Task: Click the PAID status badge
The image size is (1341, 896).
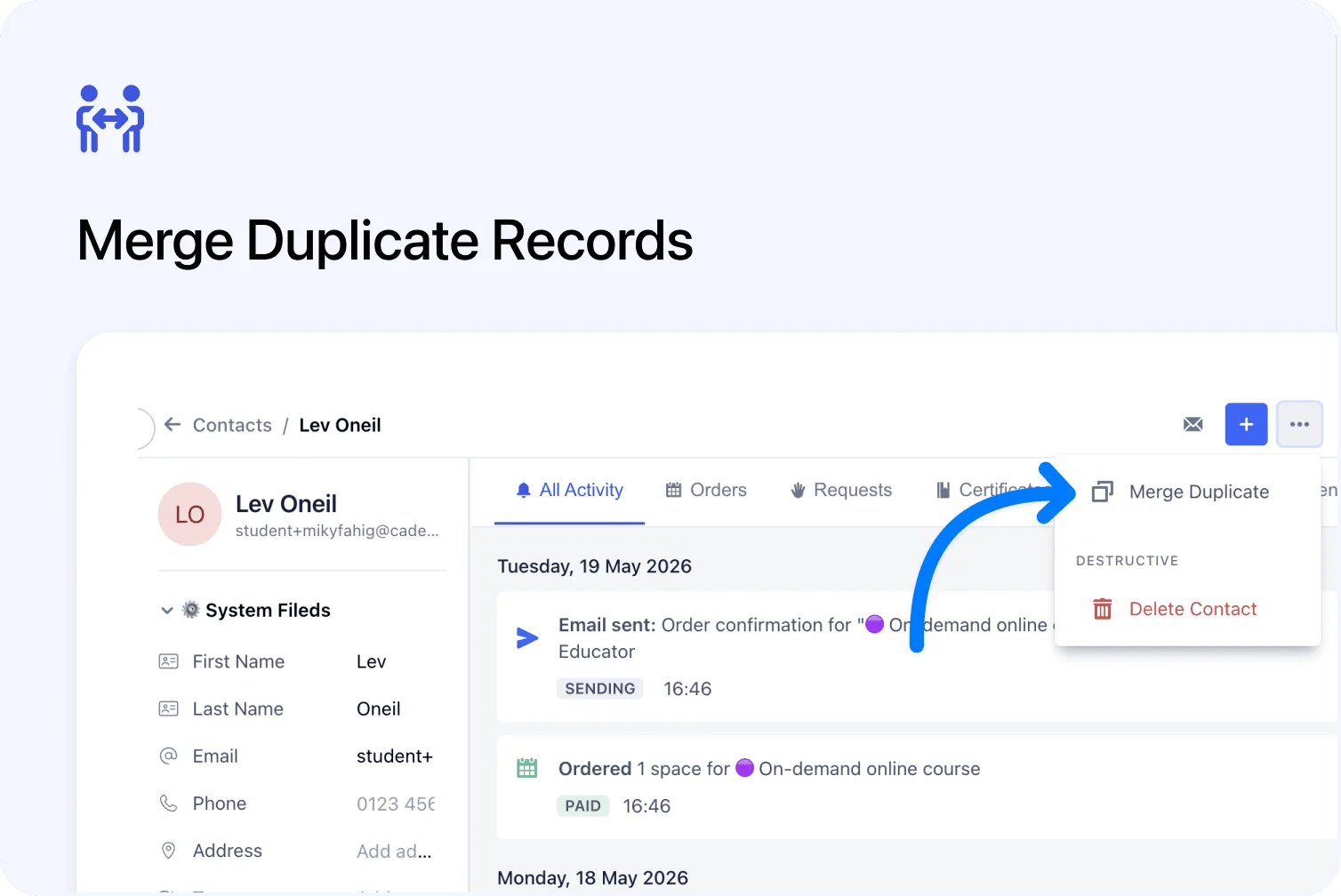Action: point(582,806)
